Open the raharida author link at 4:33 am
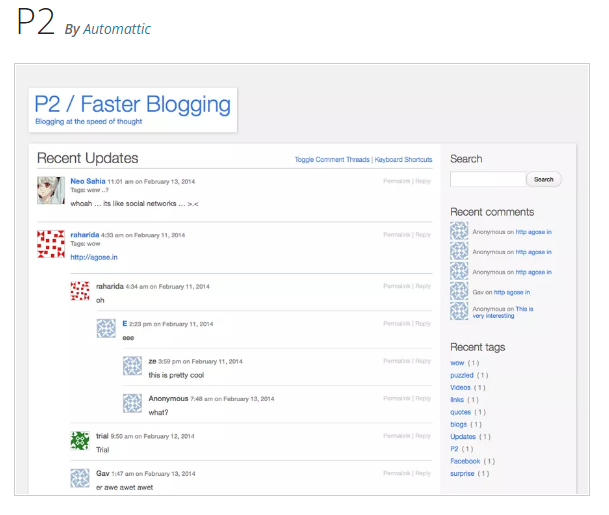The width and height of the screenshot is (609, 515). (85, 235)
